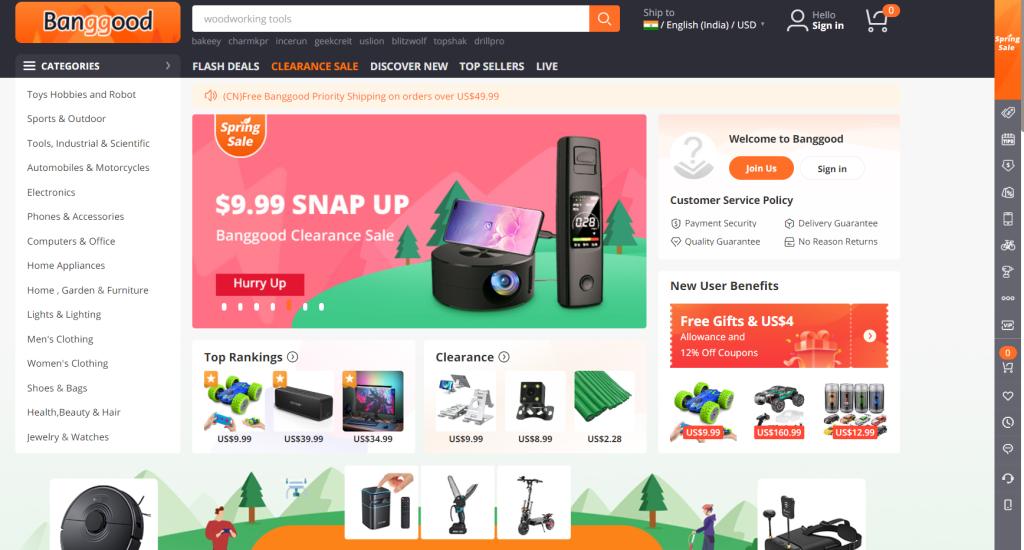Go to FLASH DEALS in the nav bar
The height and width of the screenshot is (550, 1024).
click(226, 66)
